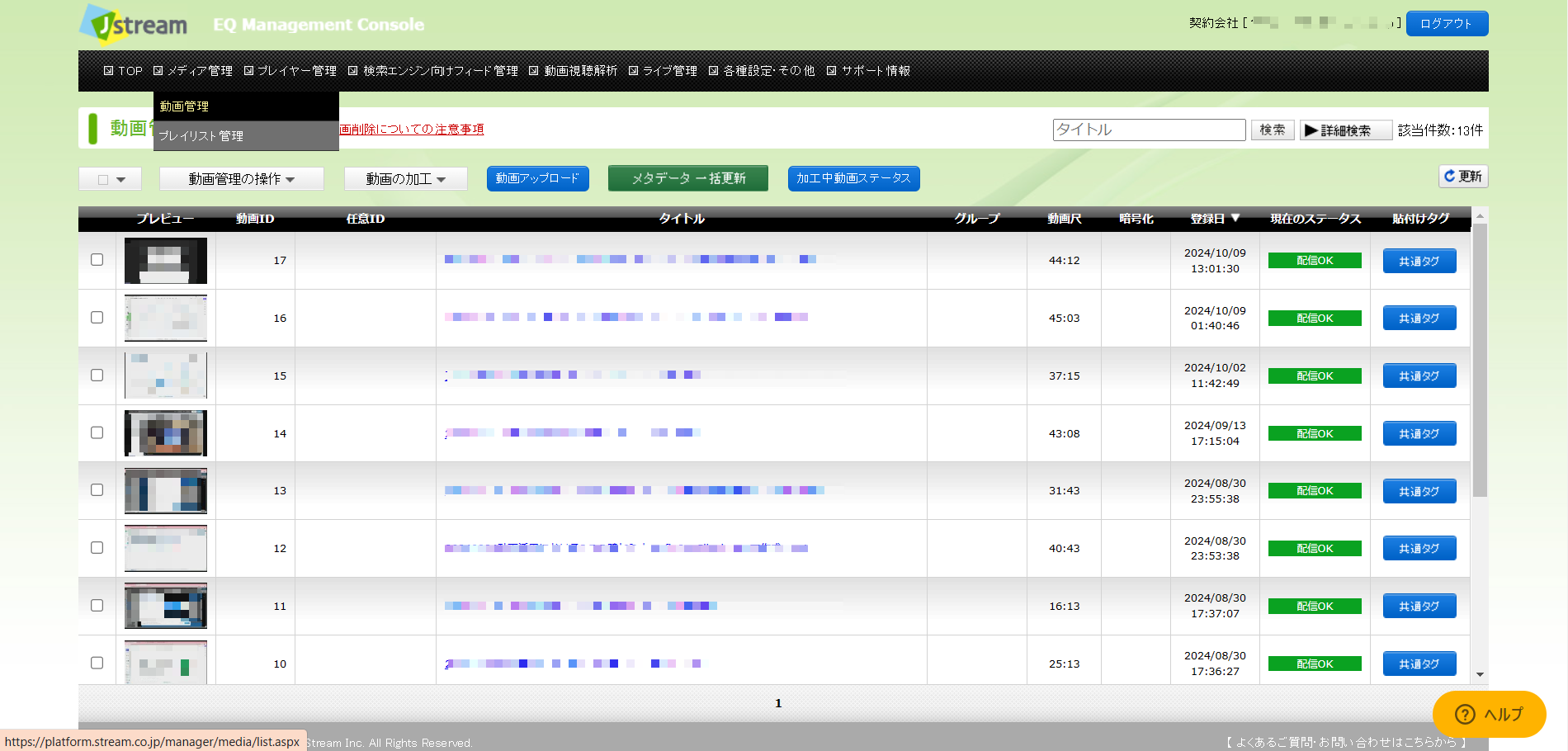This screenshot has height=751, width=1568.
Task: Open the 動画管理の操作 dropdown
Action: pyautogui.click(x=241, y=179)
